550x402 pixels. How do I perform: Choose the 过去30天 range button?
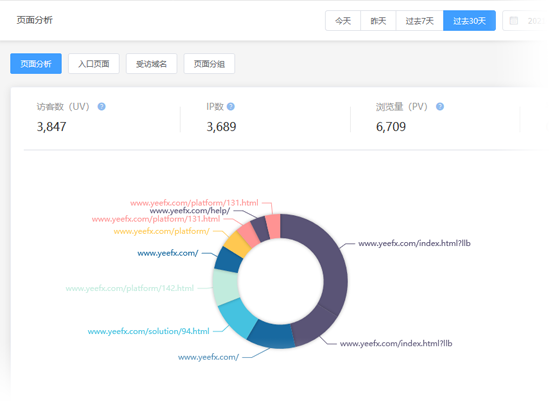pos(469,21)
